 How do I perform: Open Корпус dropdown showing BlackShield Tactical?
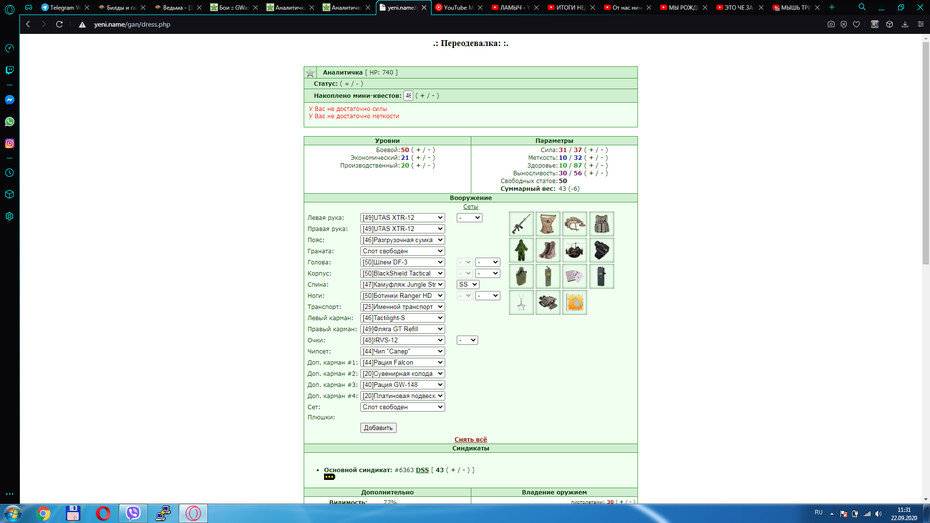click(x=402, y=273)
